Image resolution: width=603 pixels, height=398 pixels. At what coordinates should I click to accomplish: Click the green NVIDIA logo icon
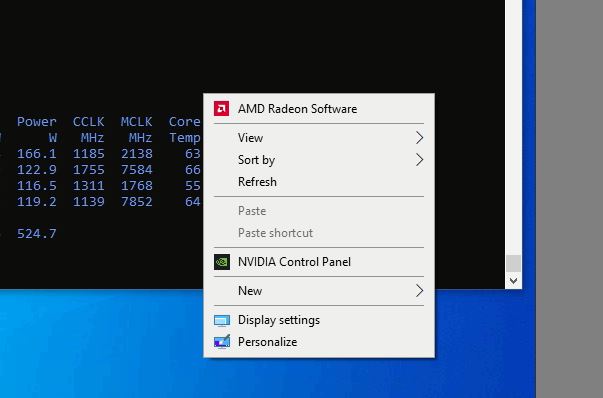[x=222, y=262]
